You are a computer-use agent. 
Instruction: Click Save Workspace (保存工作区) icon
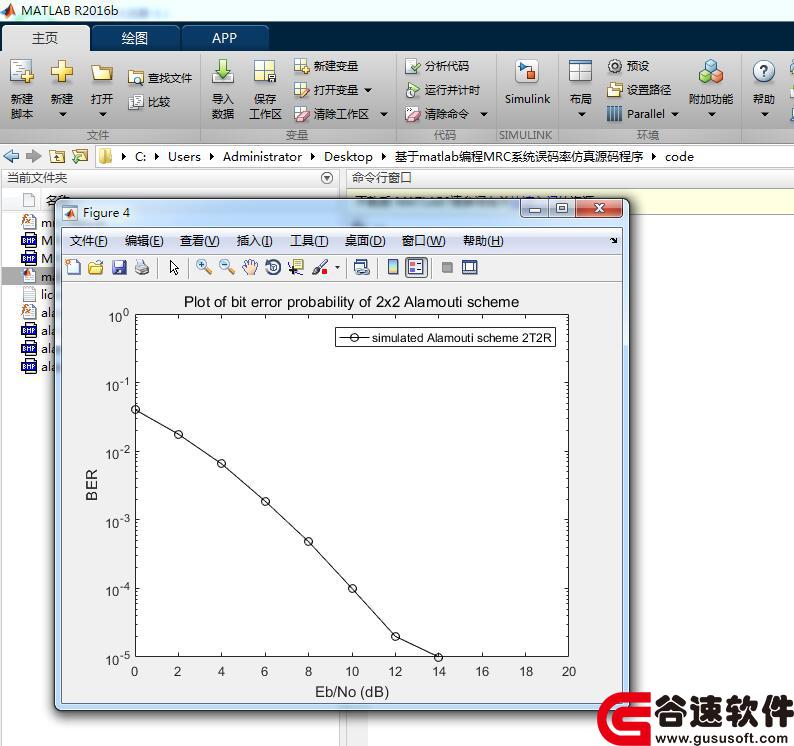coord(265,72)
